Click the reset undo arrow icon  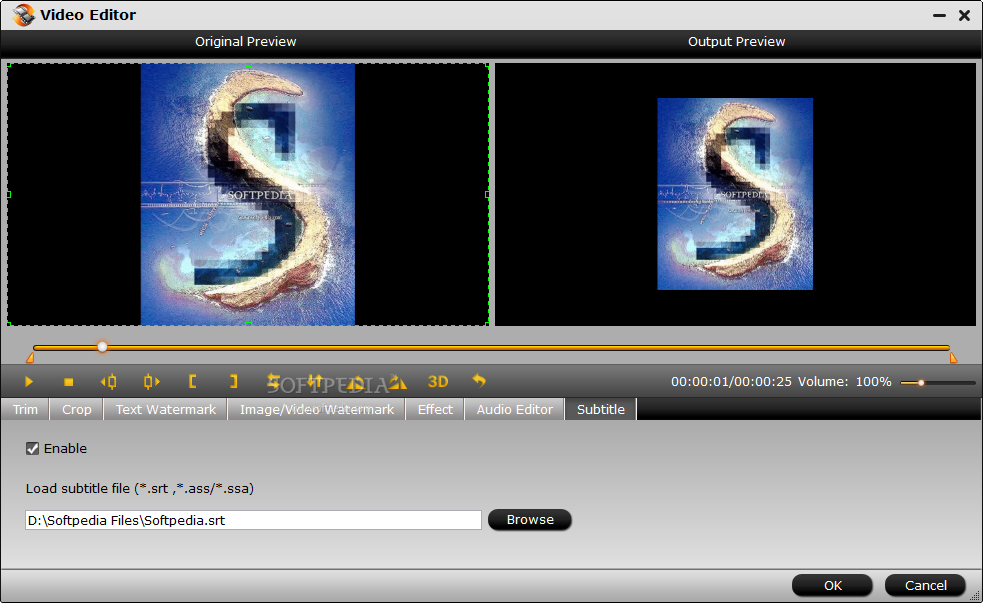point(478,380)
